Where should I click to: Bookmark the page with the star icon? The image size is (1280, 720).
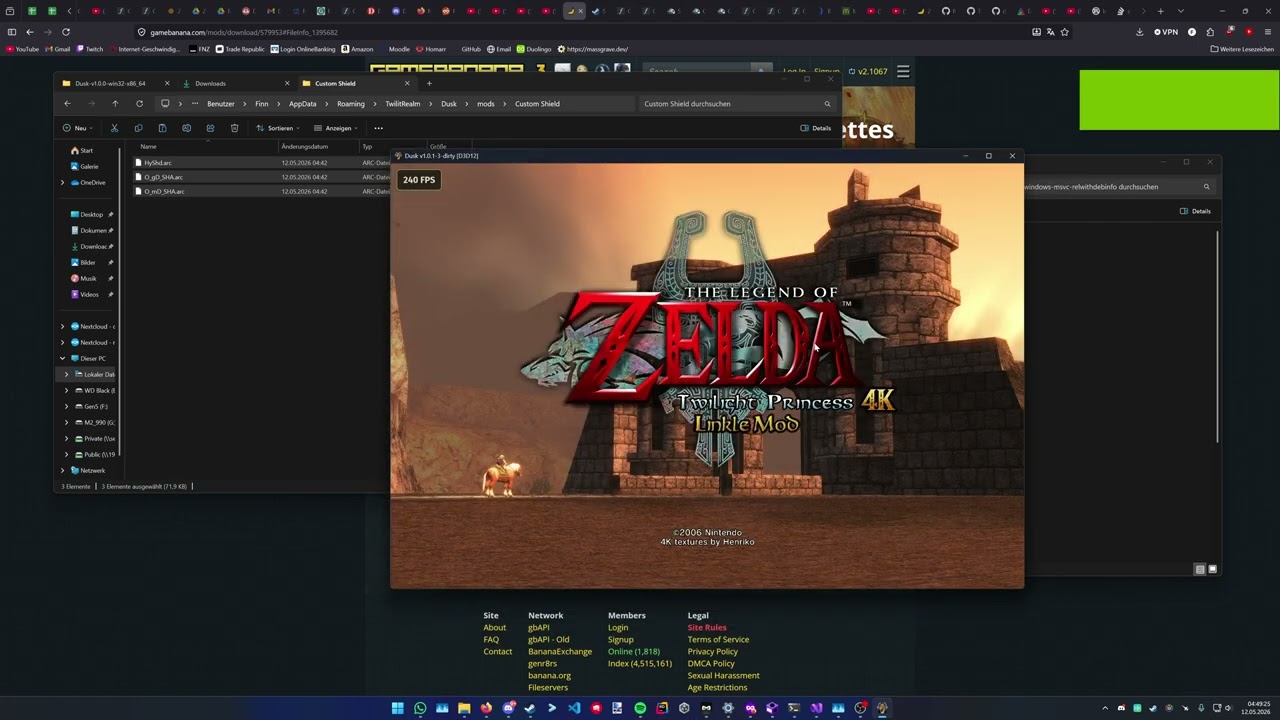pos(1064,32)
